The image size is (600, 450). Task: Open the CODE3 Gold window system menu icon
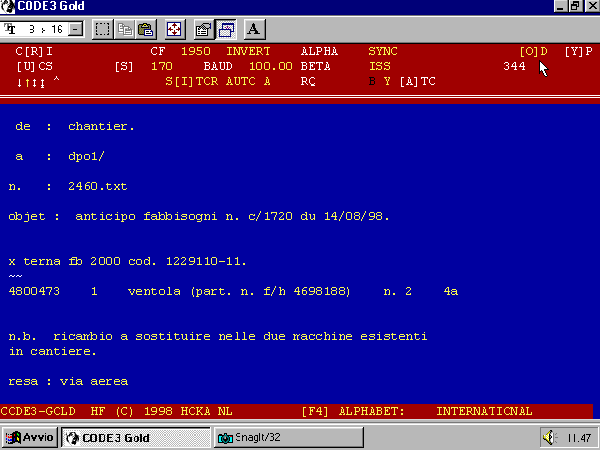coord(8,7)
